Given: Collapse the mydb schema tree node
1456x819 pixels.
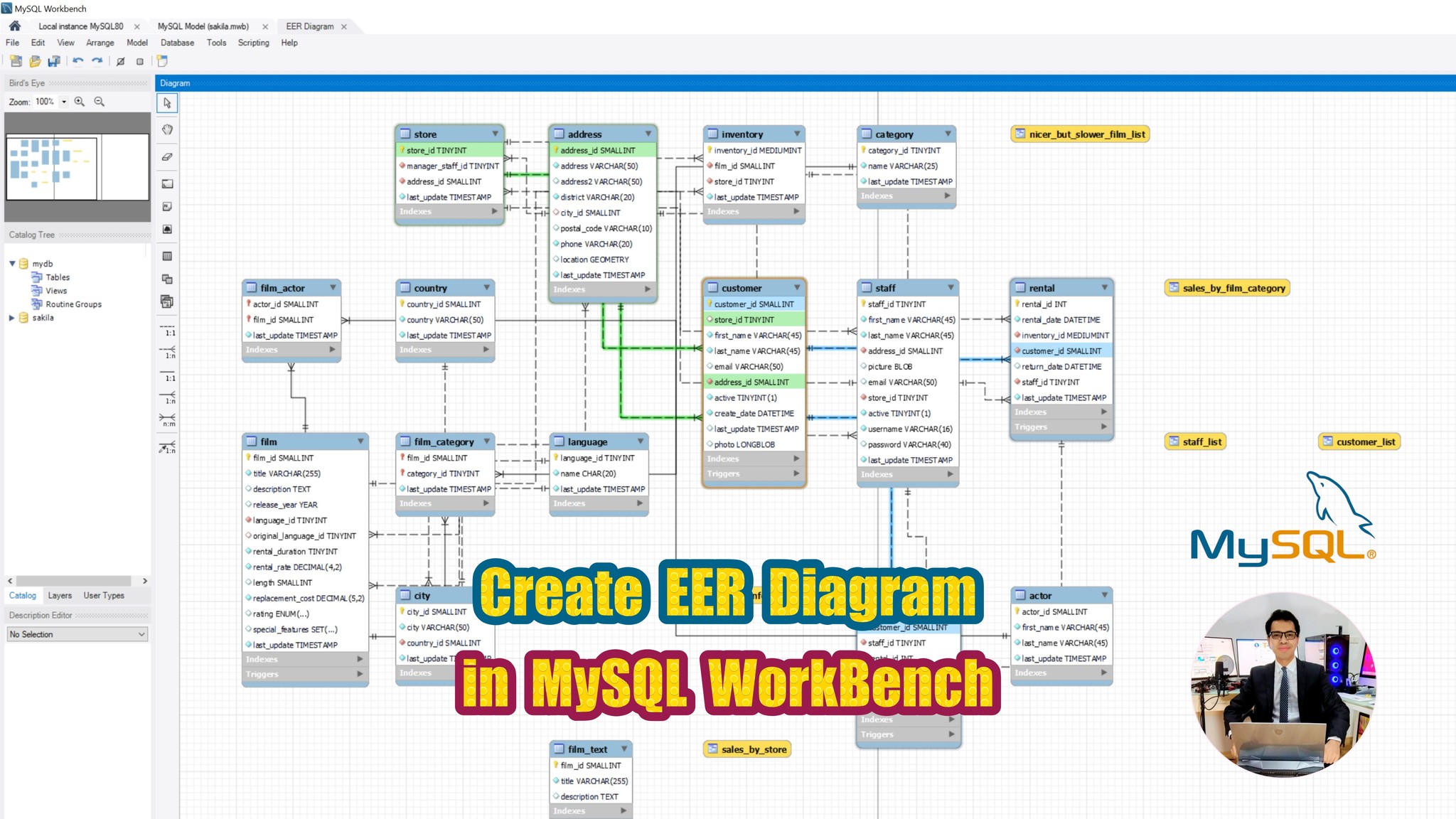Looking at the screenshot, I should (12, 264).
